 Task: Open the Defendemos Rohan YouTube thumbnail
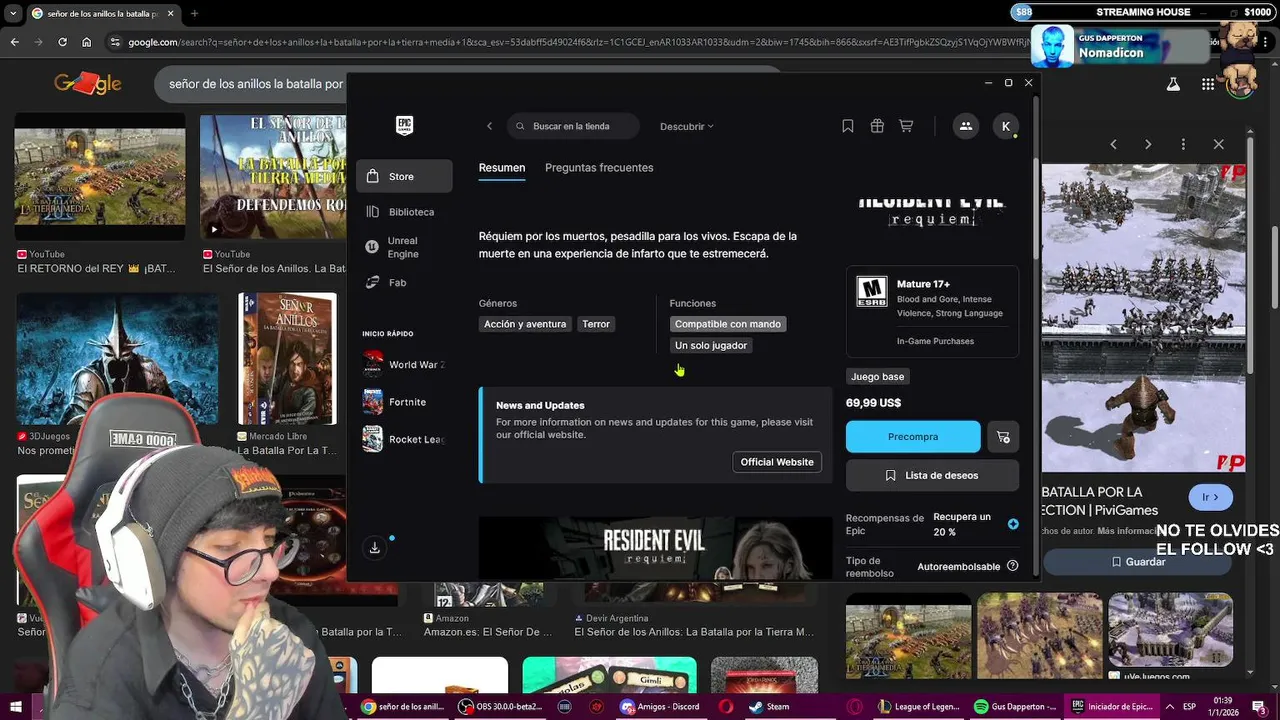coord(273,177)
